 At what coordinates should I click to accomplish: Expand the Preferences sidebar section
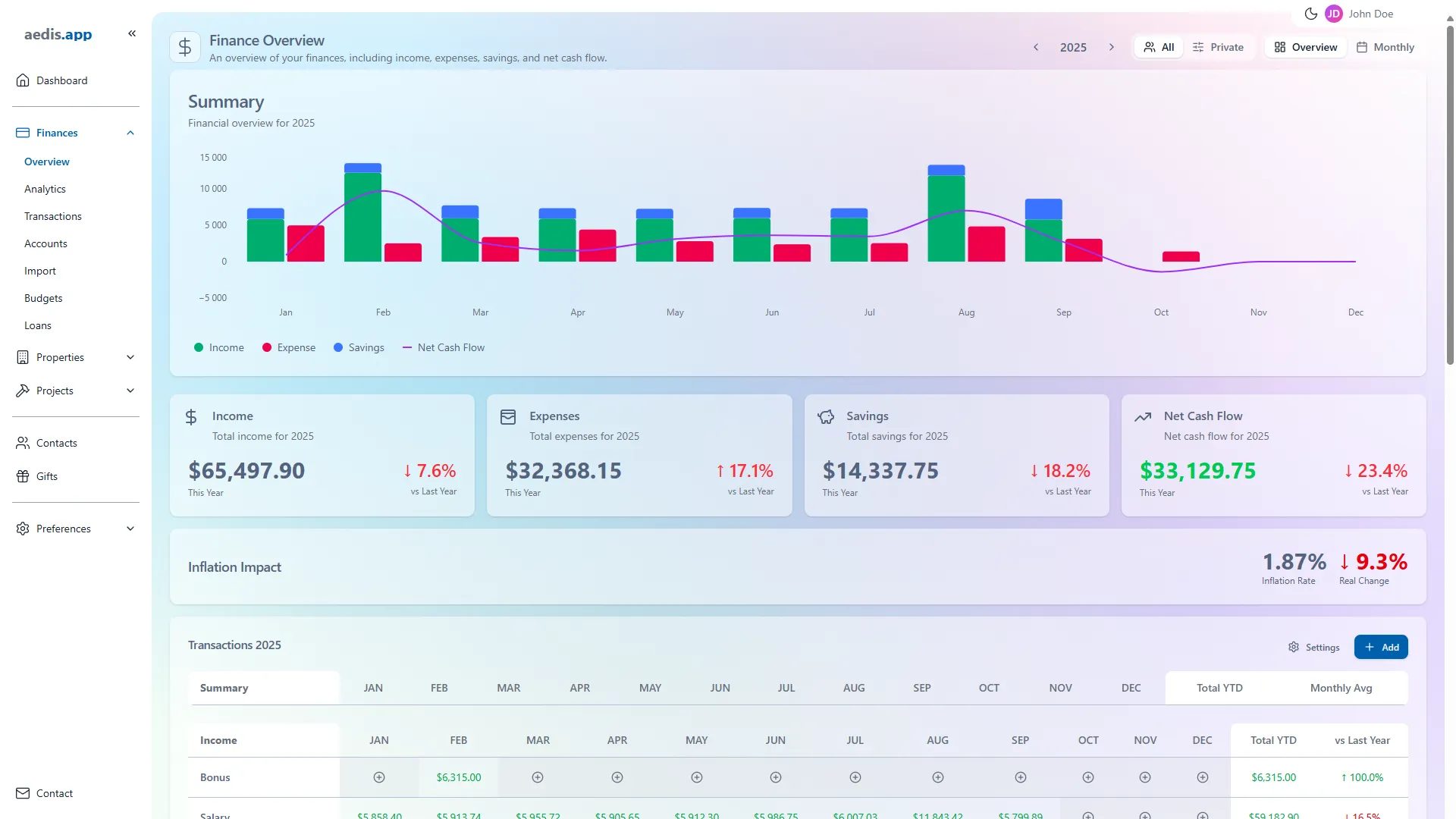pos(74,529)
